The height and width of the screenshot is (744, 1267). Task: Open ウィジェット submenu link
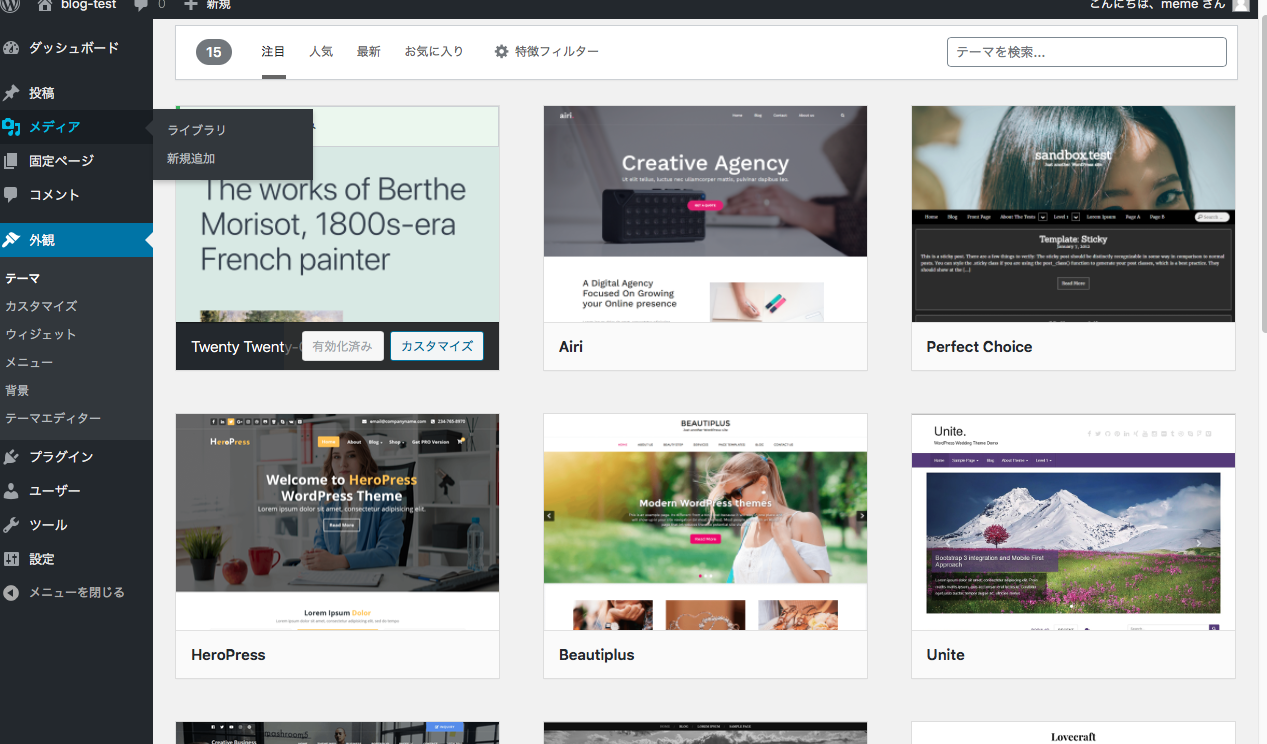click(x=41, y=334)
